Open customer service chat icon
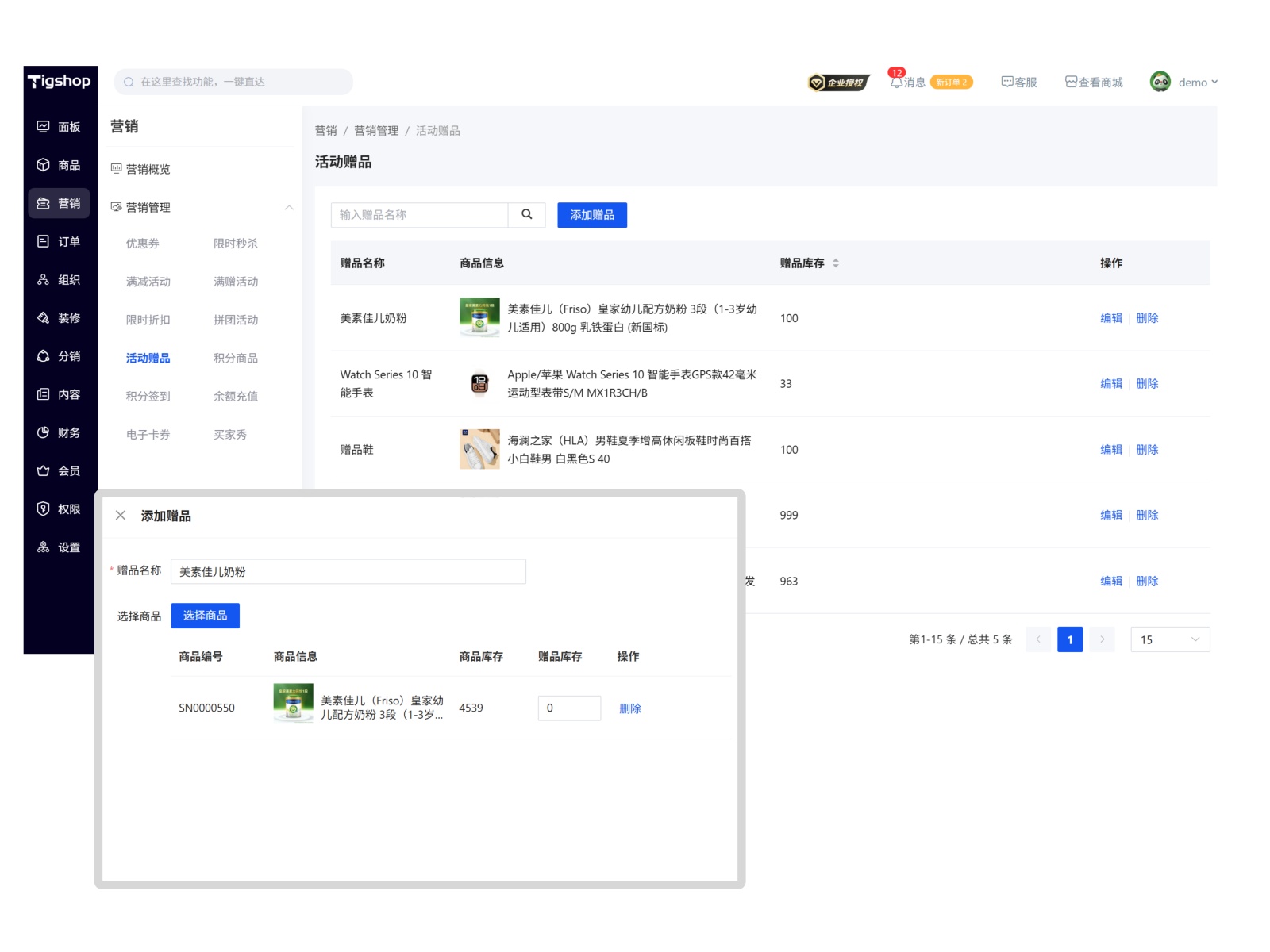The height and width of the screenshot is (952, 1270). (x=1006, y=82)
